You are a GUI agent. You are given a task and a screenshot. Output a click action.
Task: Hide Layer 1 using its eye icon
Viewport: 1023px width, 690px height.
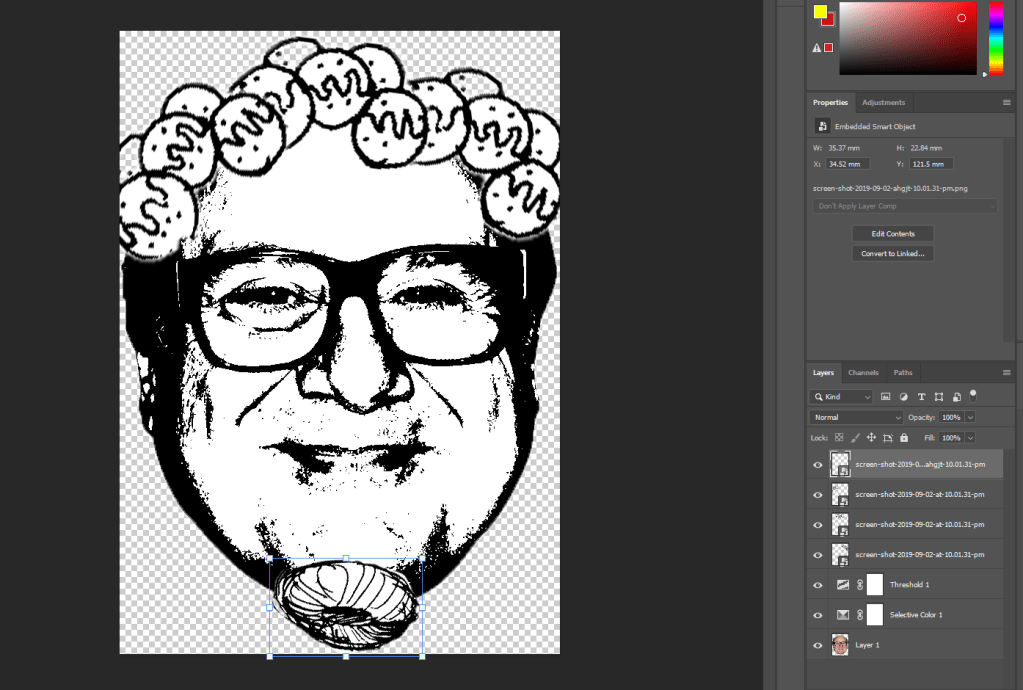(818, 645)
